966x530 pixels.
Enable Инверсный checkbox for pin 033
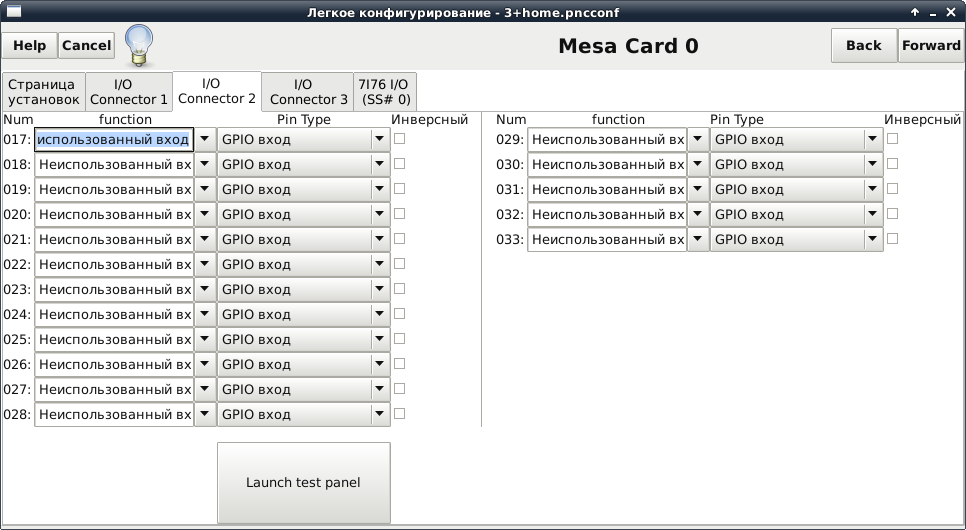tap(892, 238)
